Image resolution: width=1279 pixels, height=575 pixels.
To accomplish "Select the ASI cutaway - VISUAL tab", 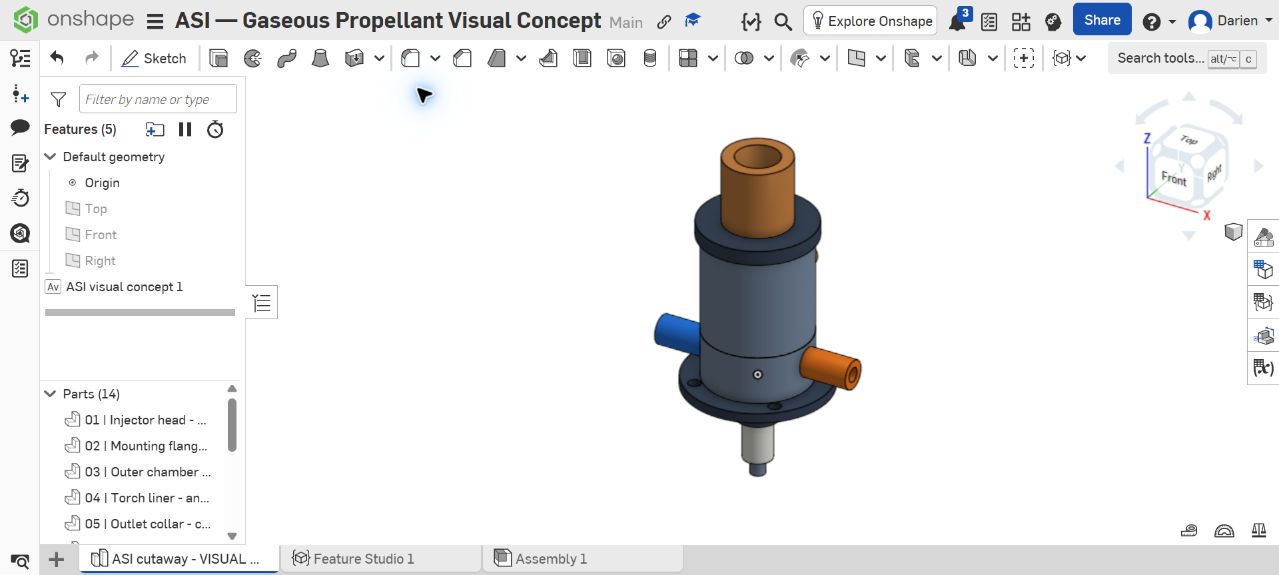I will 180,559.
